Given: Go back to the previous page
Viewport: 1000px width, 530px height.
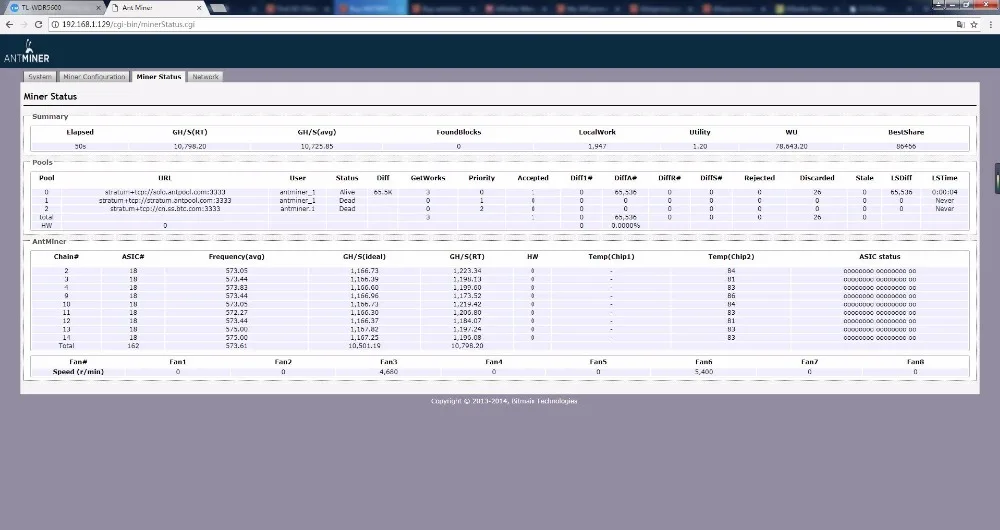Looking at the screenshot, I should pyautogui.click(x=9, y=24).
